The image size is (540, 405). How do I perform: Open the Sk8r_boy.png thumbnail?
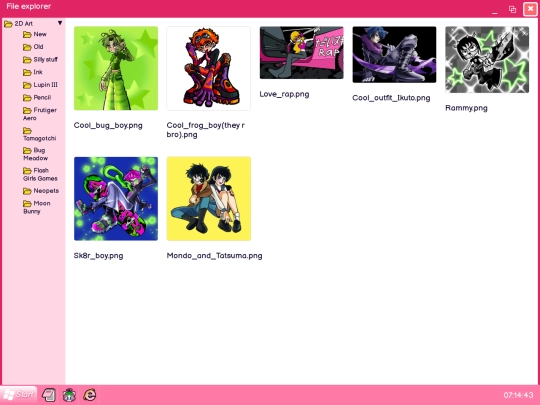click(x=116, y=199)
